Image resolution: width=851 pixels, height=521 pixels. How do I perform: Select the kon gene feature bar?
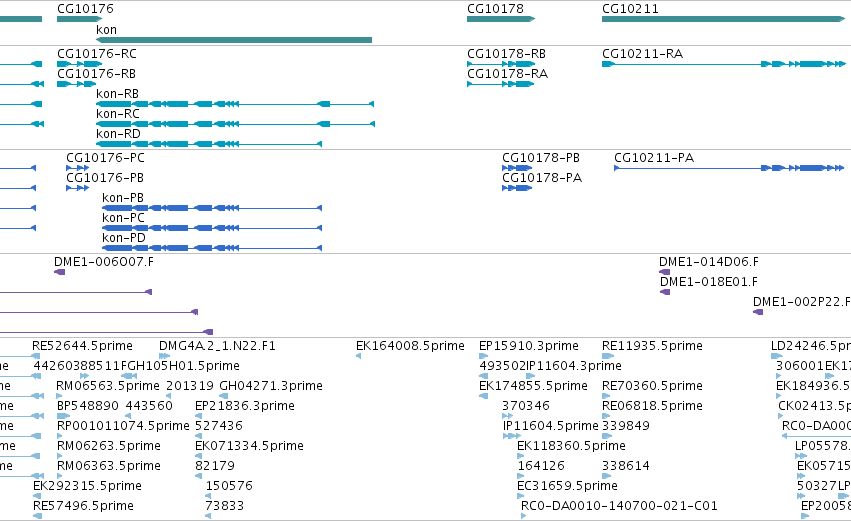234,40
